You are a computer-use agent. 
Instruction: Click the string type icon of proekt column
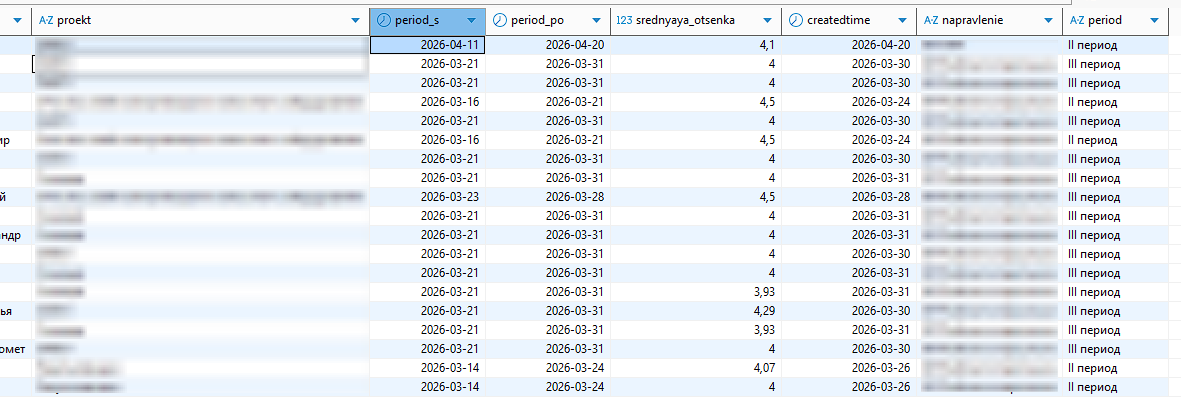coord(45,20)
